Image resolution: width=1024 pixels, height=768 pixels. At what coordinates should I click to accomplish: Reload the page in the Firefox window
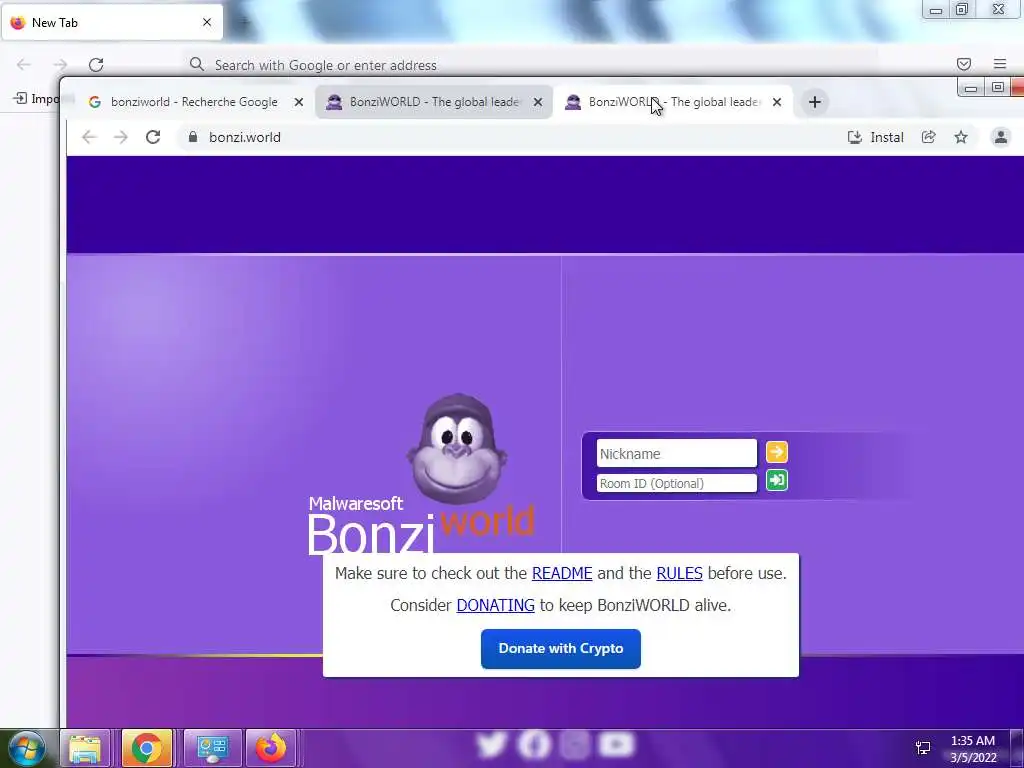pyautogui.click(x=96, y=64)
